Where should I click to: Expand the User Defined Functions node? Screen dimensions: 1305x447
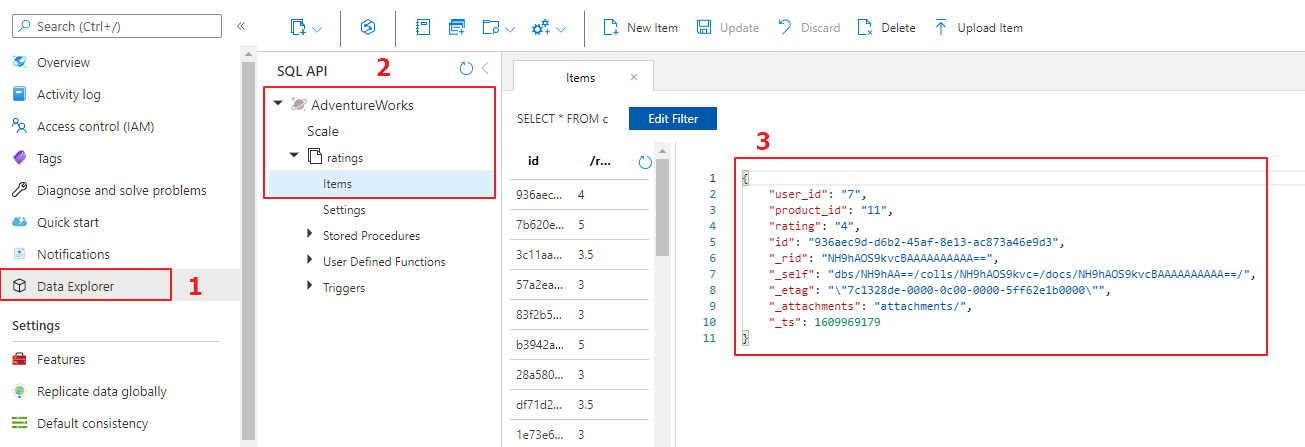(x=309, y=262)
